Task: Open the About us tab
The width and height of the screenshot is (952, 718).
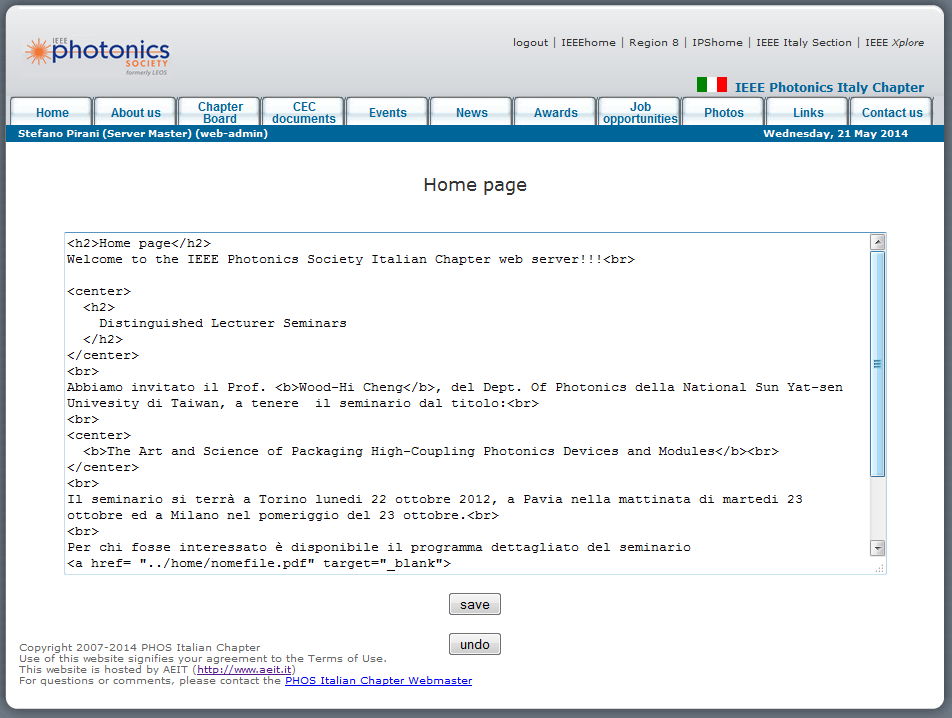Action: pos(135,112)
